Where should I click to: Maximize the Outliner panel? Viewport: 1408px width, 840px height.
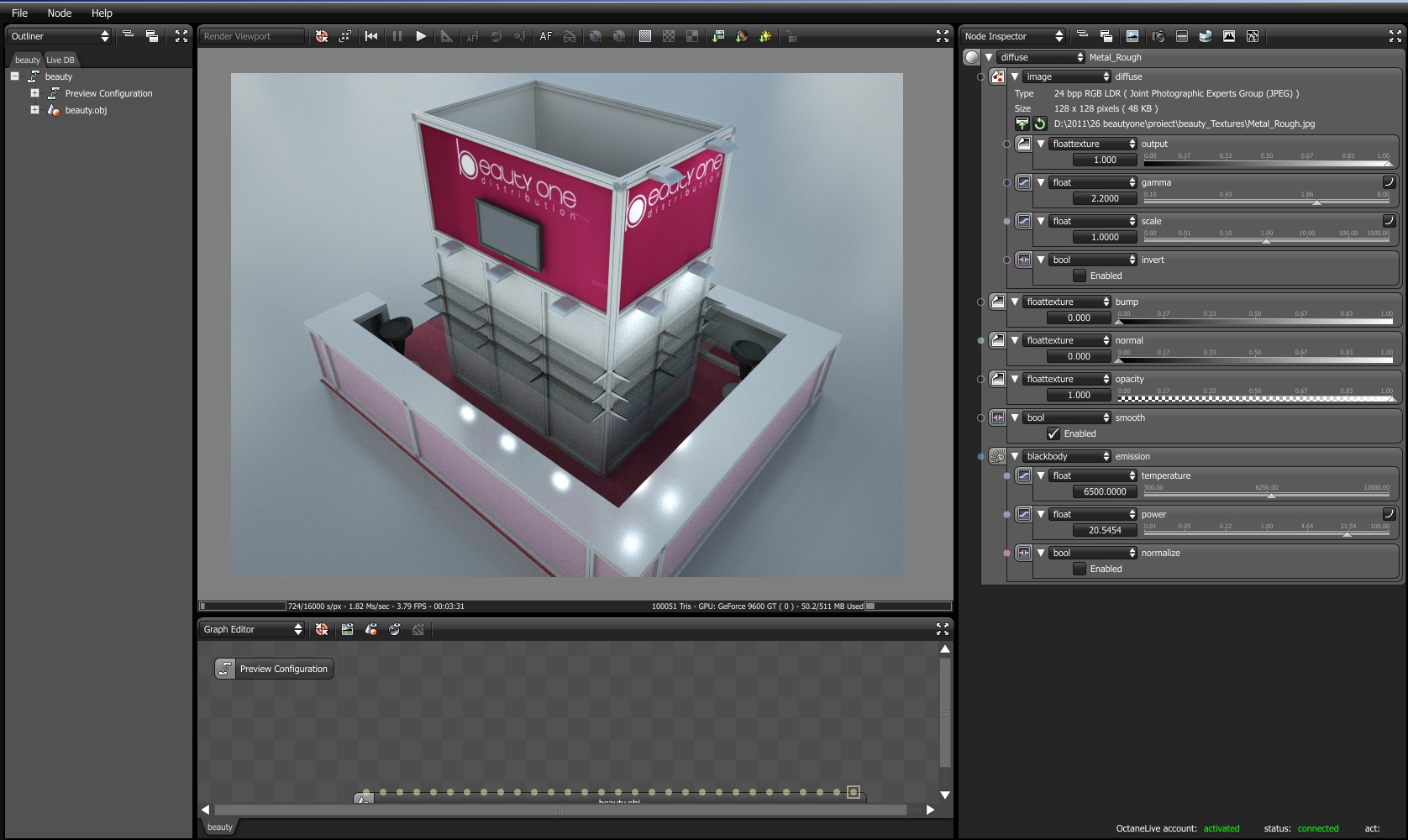pyautogui.click(x=181, y=36)
